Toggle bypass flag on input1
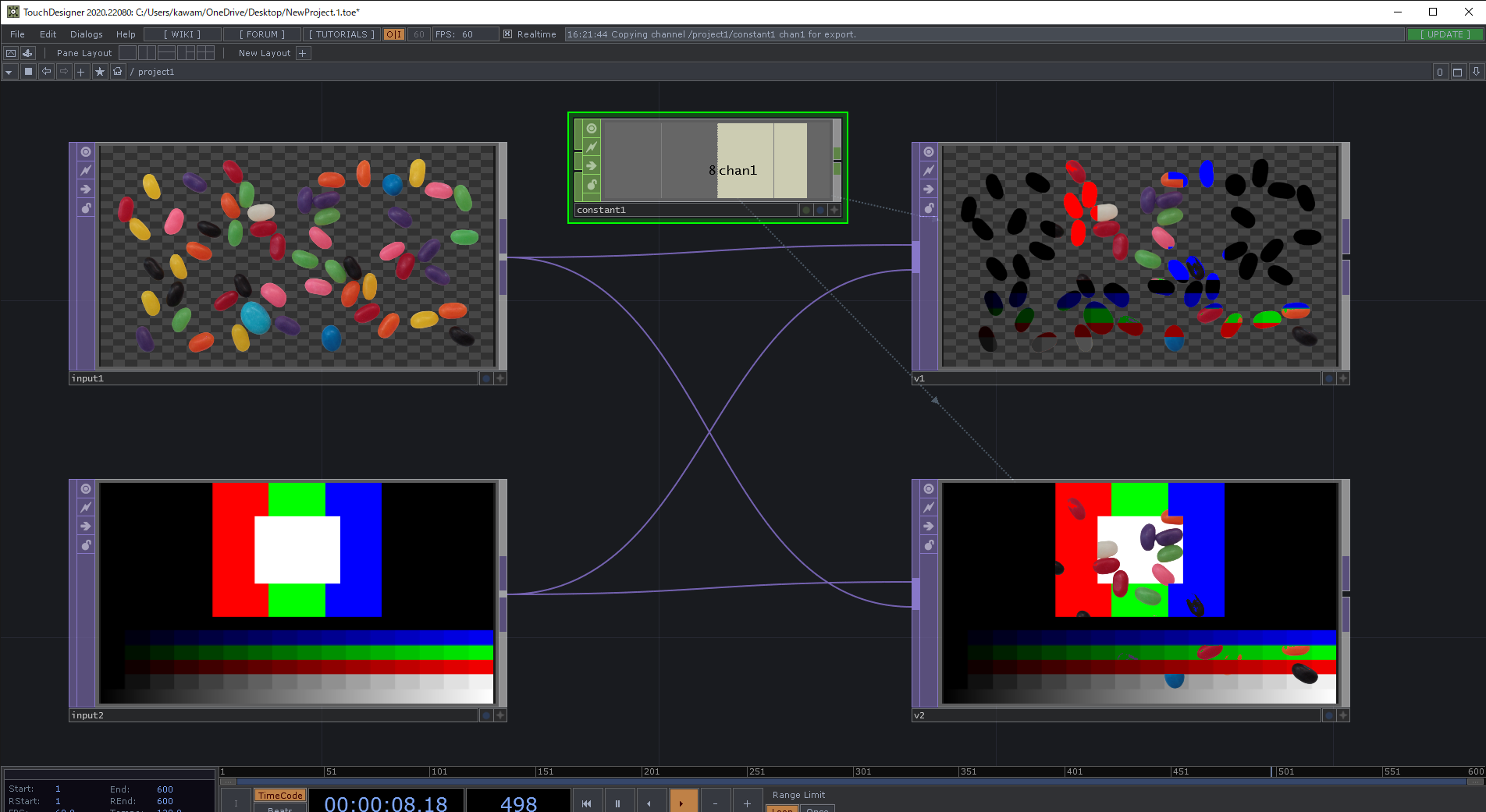Image resolution: width=1486 pixels, height=812 pixels. pyautogui.click(x=86, y=190)
